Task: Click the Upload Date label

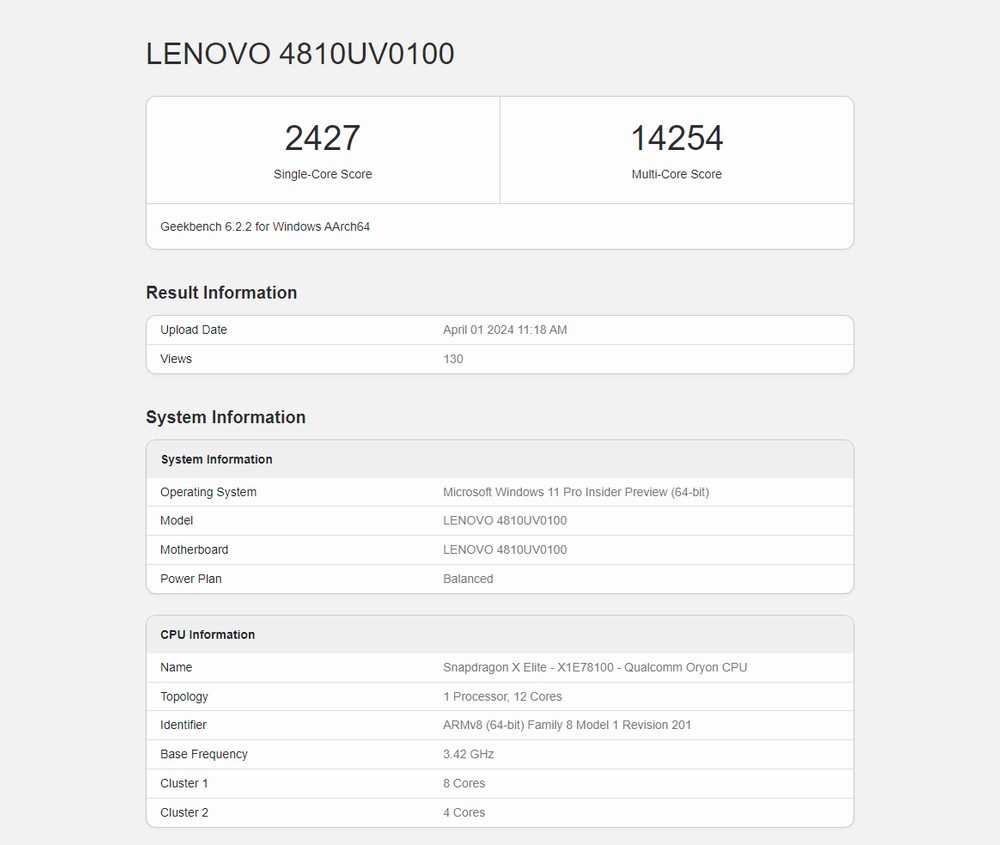Action: [193, 330]
